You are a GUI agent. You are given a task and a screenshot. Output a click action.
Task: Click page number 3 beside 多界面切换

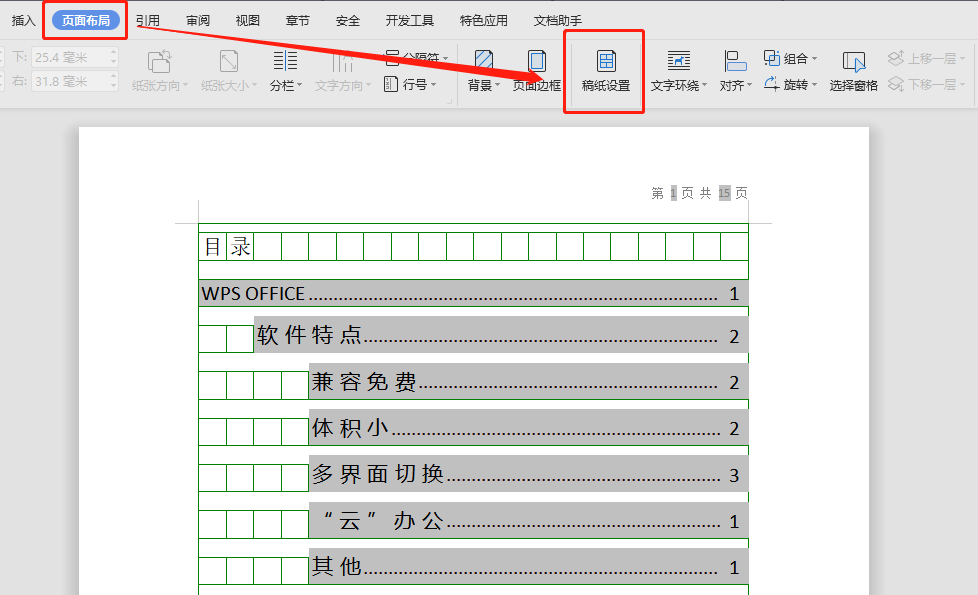pos(734,476)
